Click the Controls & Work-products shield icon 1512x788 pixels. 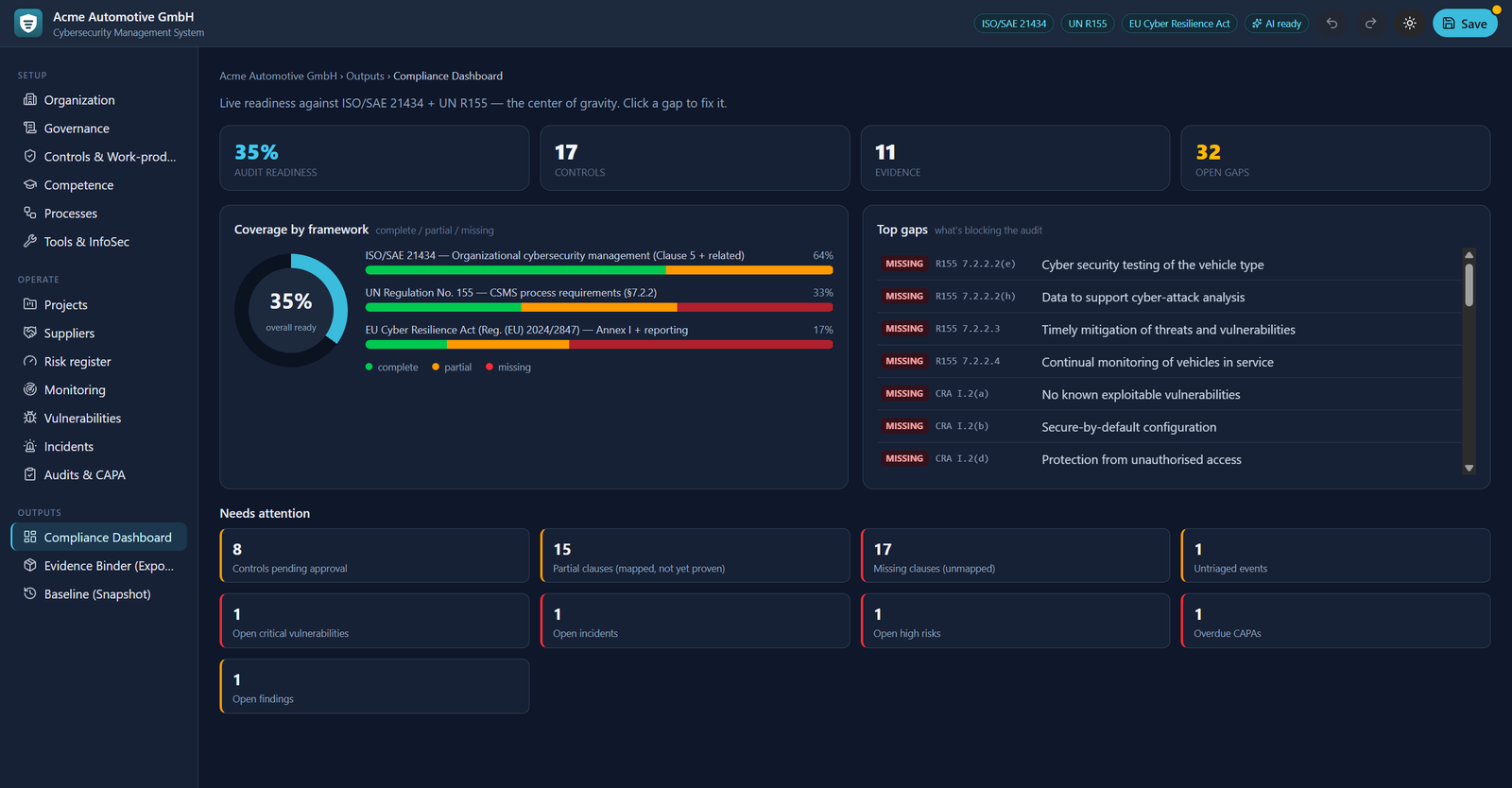30,156
